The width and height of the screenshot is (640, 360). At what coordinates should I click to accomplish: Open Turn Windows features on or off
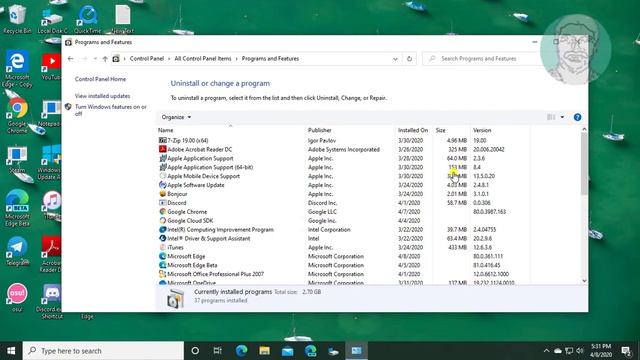tap(111, 110)
